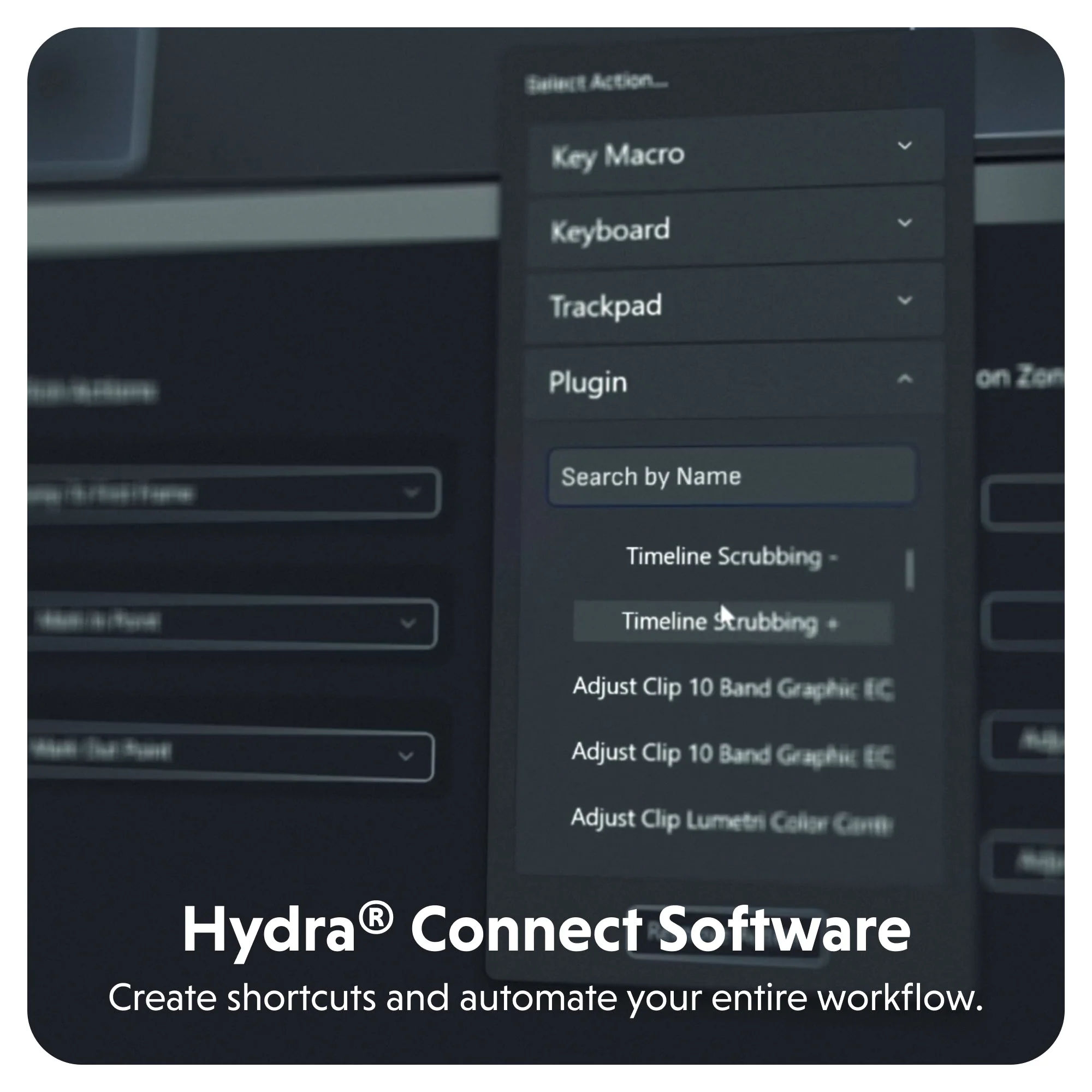Click the plugin list scrollbar
Viewport: 1092px width, 1092px height.
909,569
